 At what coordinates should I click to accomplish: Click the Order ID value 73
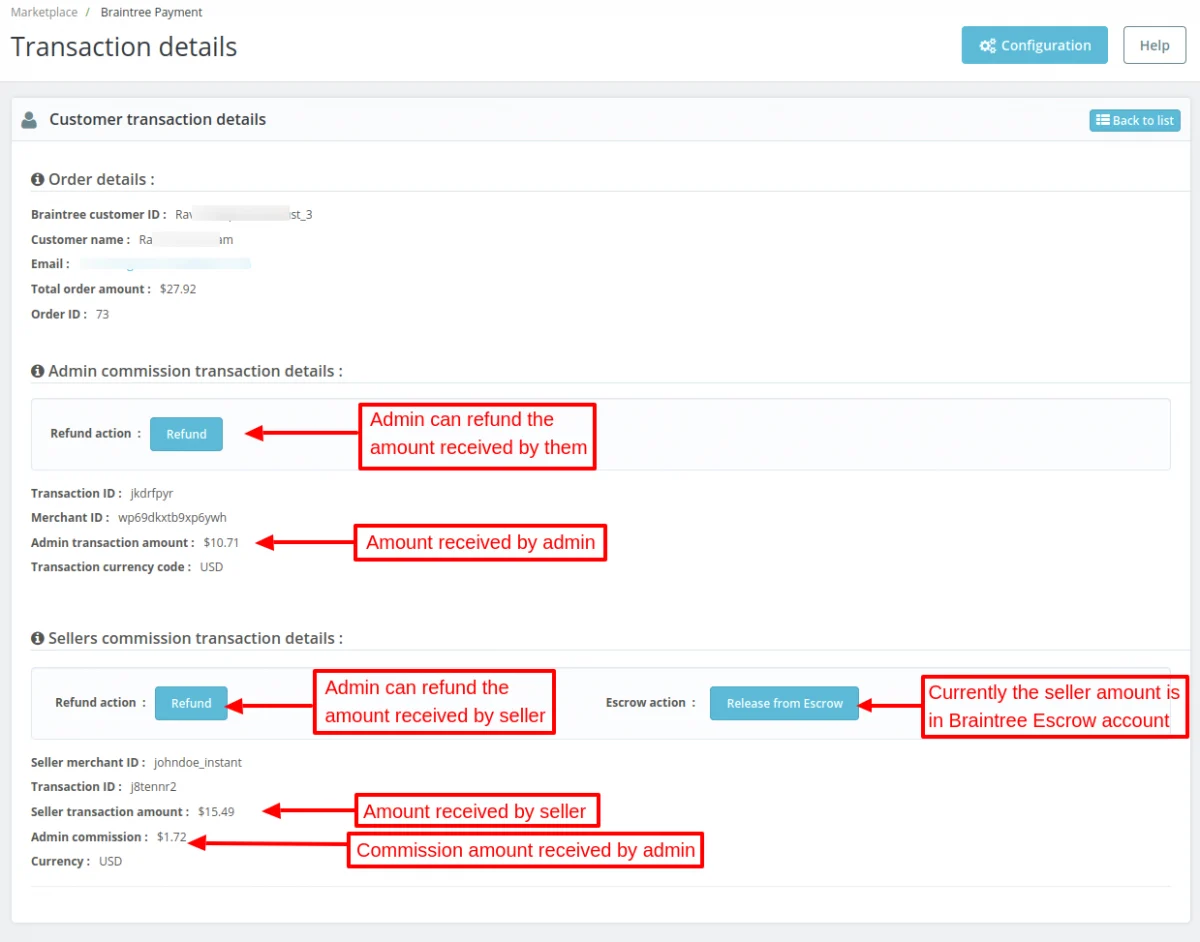102,314
